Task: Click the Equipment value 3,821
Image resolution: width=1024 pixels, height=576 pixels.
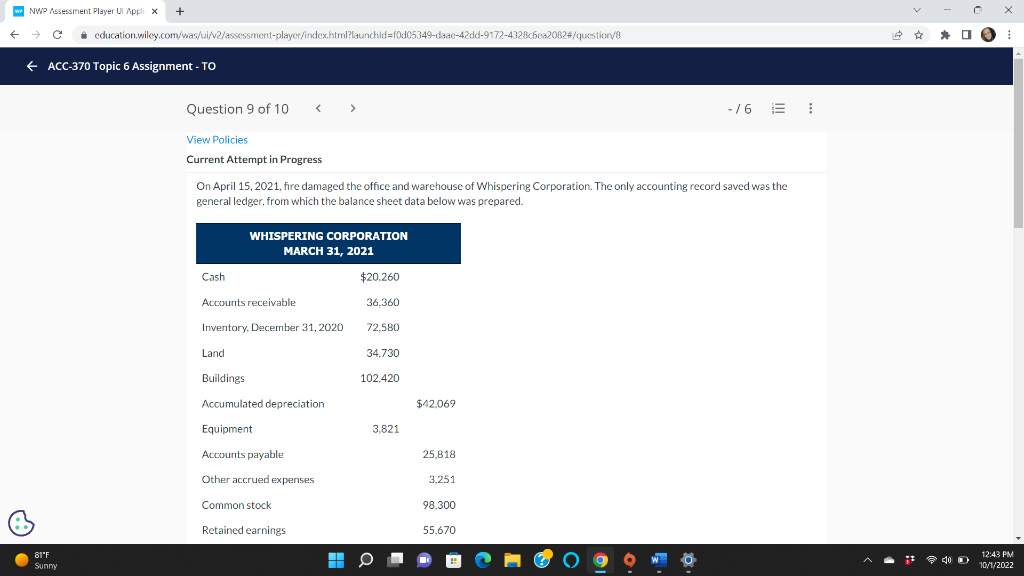Action: (385, 429)
